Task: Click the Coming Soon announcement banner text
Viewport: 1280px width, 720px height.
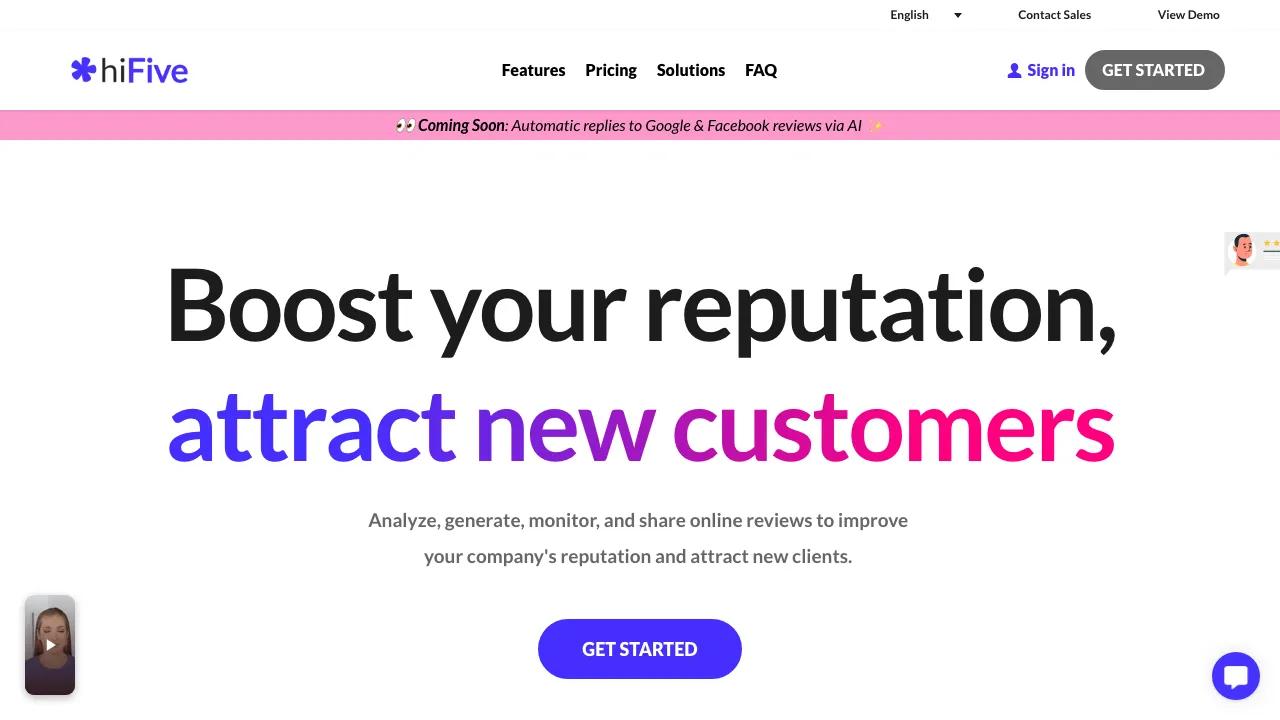Action: (x=640, y=126)
